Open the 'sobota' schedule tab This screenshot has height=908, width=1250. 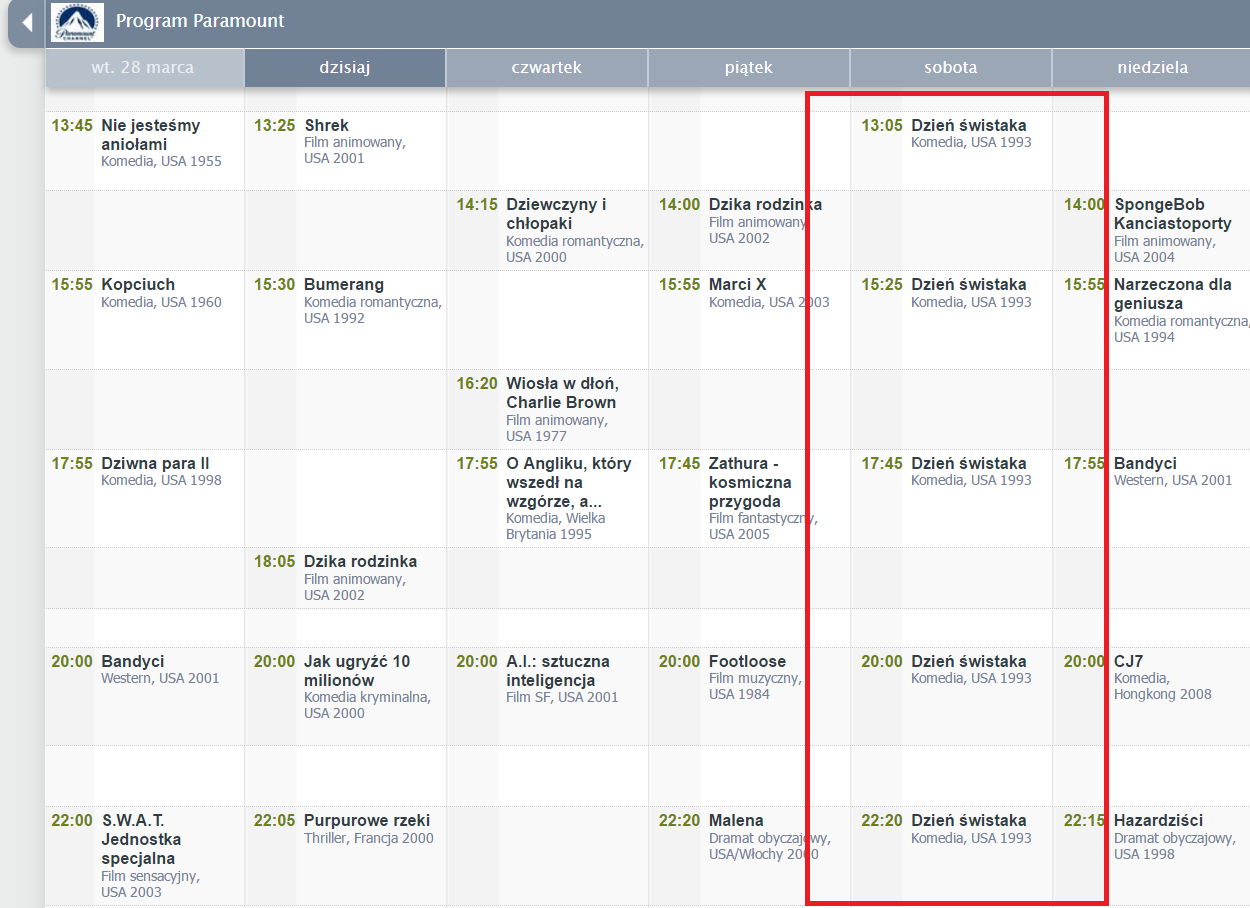[951, 68]
